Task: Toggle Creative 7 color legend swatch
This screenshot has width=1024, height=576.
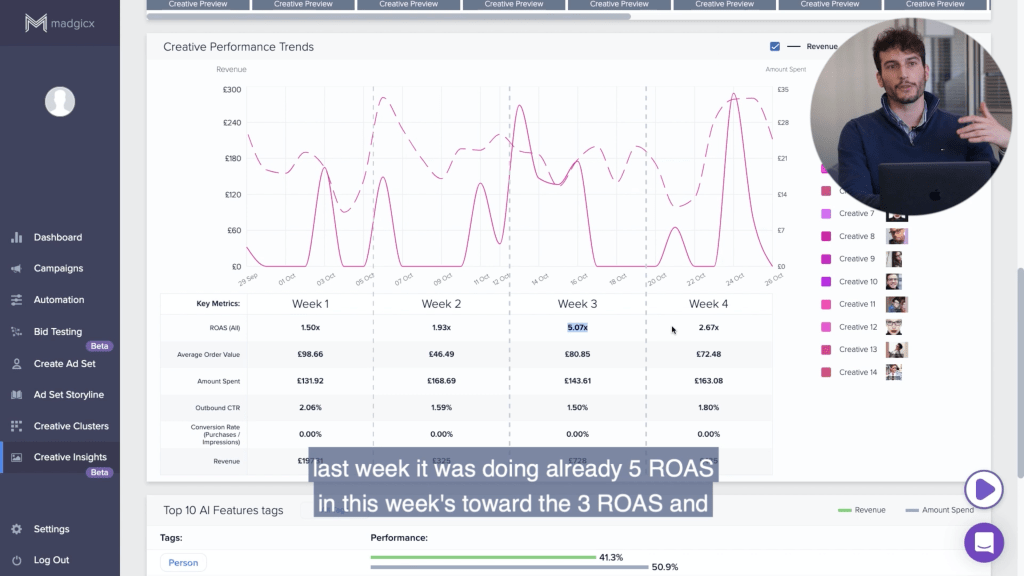Action: pyautogui.click(x=826, y=214)
